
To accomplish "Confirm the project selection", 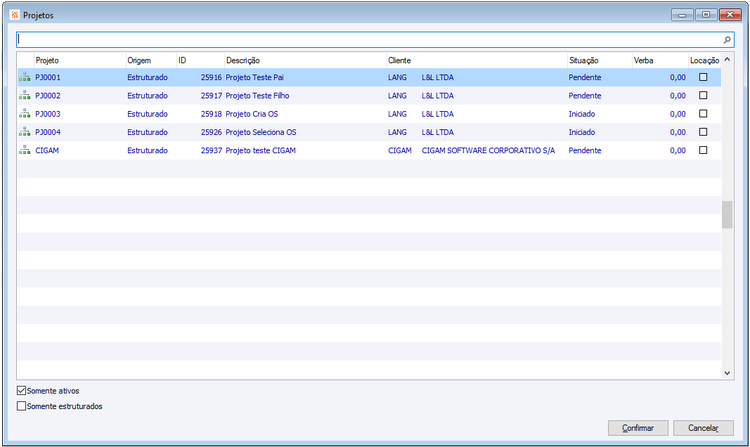I will [x=638, y=428].
